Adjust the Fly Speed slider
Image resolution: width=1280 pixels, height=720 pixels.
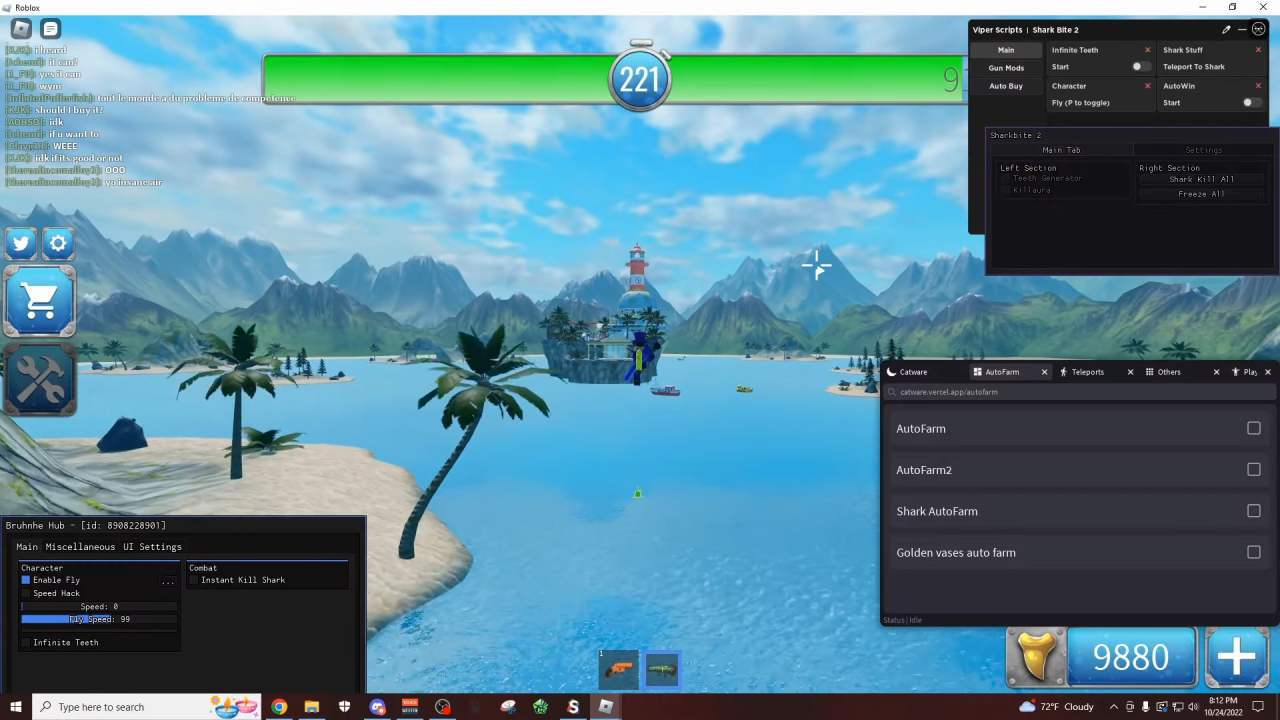click(x=99, y=620)
